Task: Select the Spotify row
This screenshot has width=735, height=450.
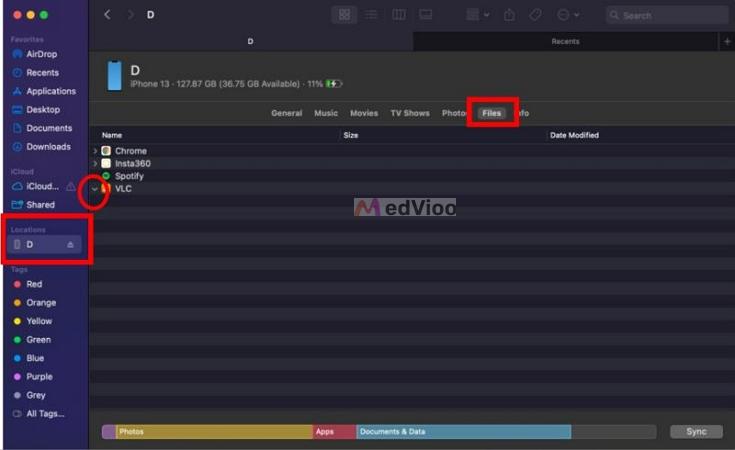Action: pyautogui.click(x=412, y=176)
